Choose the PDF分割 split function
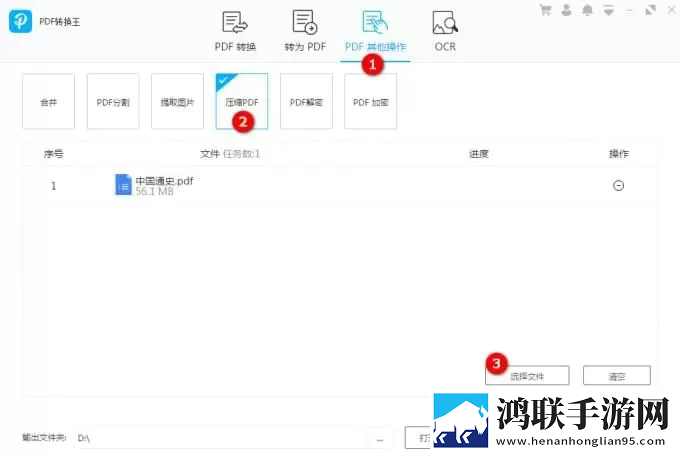680x453 pixels. (113, 101)
